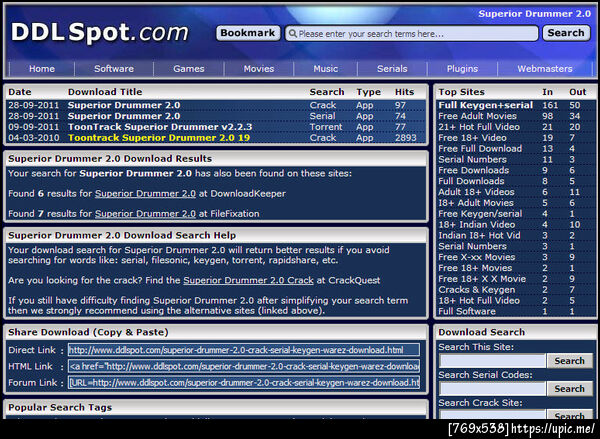Click the date 04-03-2010
This screenshot has height=439, width=600.
34,138
